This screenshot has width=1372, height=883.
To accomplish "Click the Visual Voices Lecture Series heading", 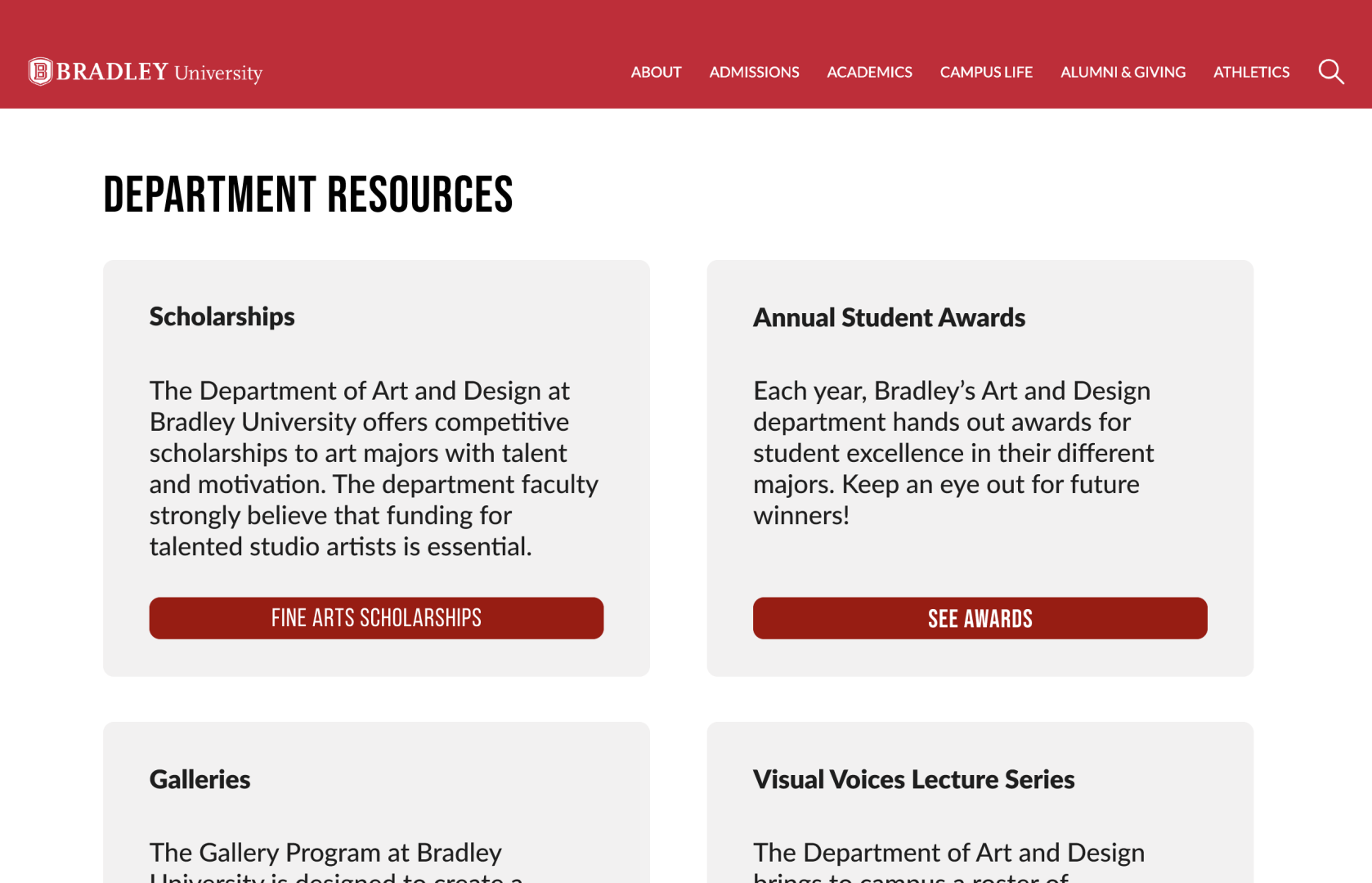I will pos(913,779).
